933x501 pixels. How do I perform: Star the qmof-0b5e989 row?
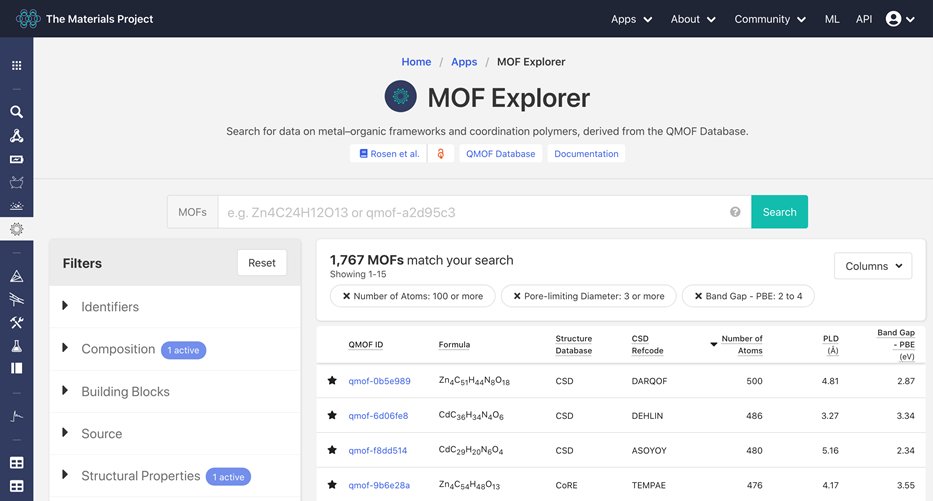[x=332, y=380]
